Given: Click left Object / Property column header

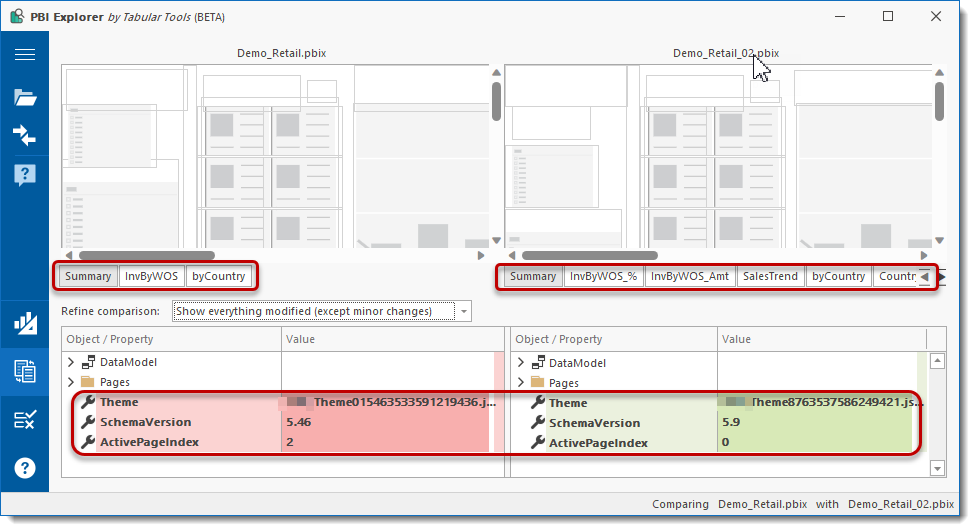Looking at the screenshot, I should pyautogui.click(x=172, y=339).
